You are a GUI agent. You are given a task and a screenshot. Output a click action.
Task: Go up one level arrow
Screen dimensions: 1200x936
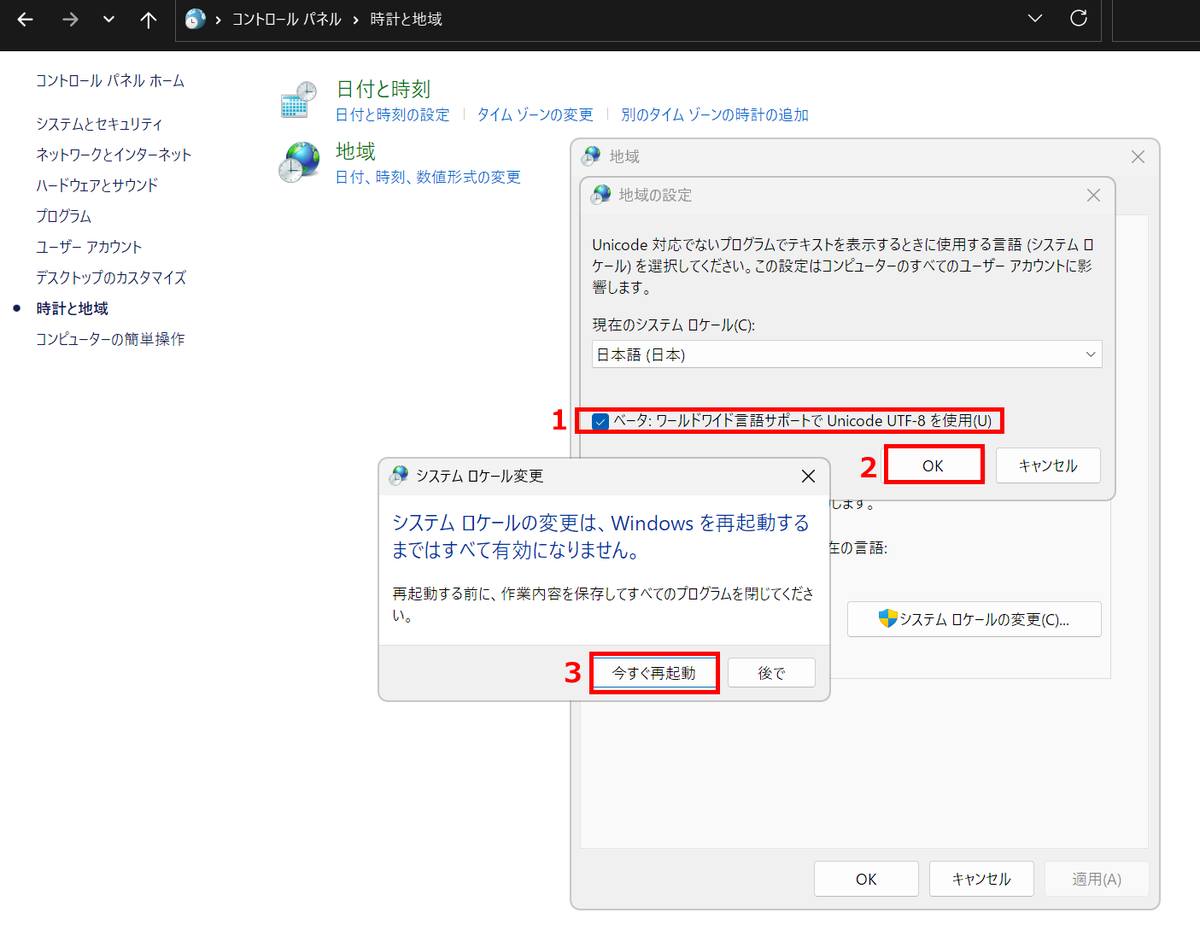148,19
